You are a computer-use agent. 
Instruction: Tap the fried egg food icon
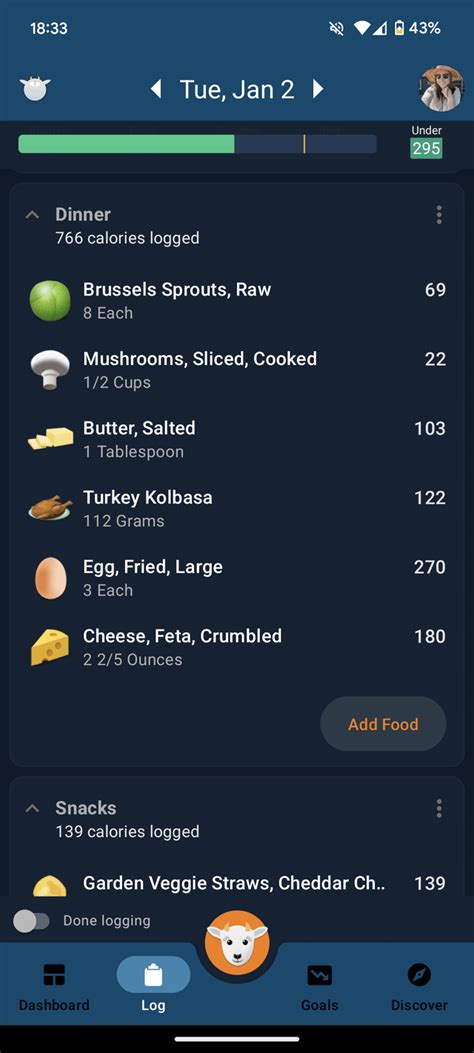coord(50,578)
